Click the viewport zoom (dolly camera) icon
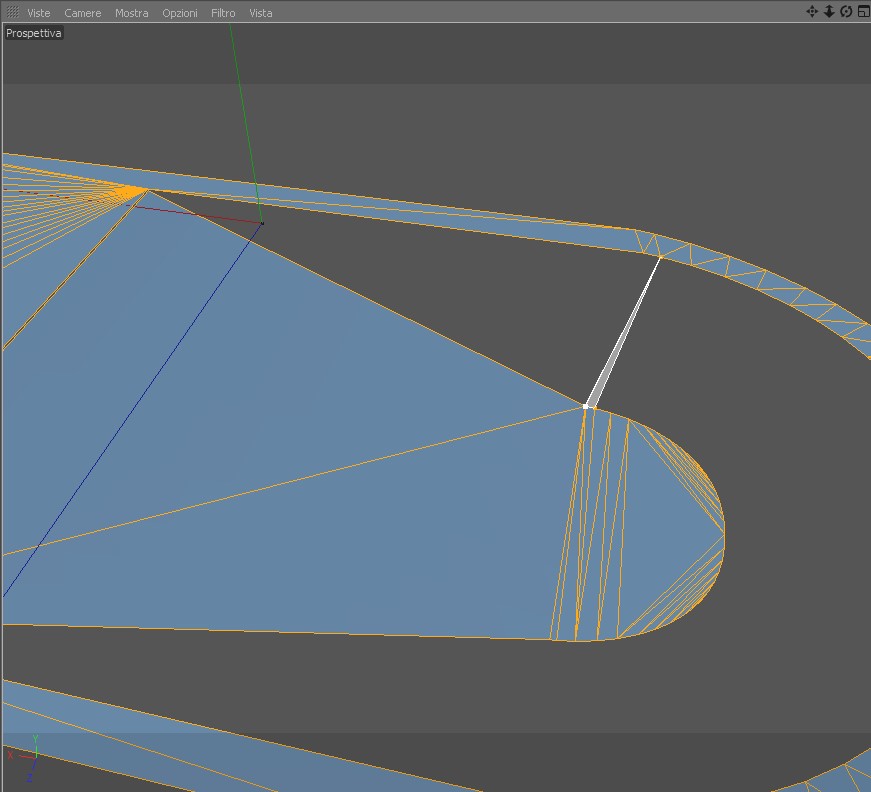The image size is (871, 792). [829, 12]
